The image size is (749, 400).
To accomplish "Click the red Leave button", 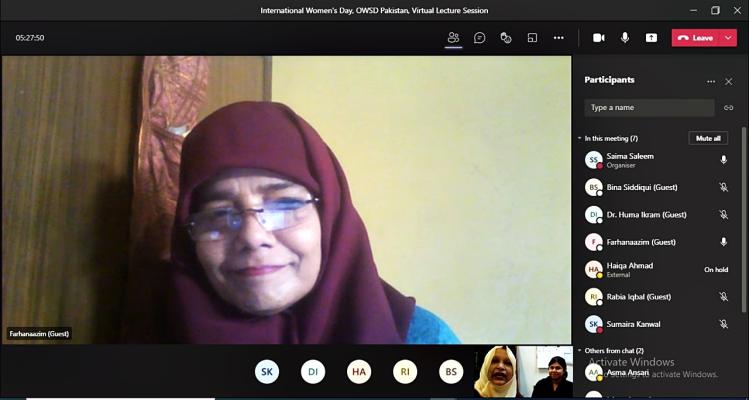I will point(695,38).
